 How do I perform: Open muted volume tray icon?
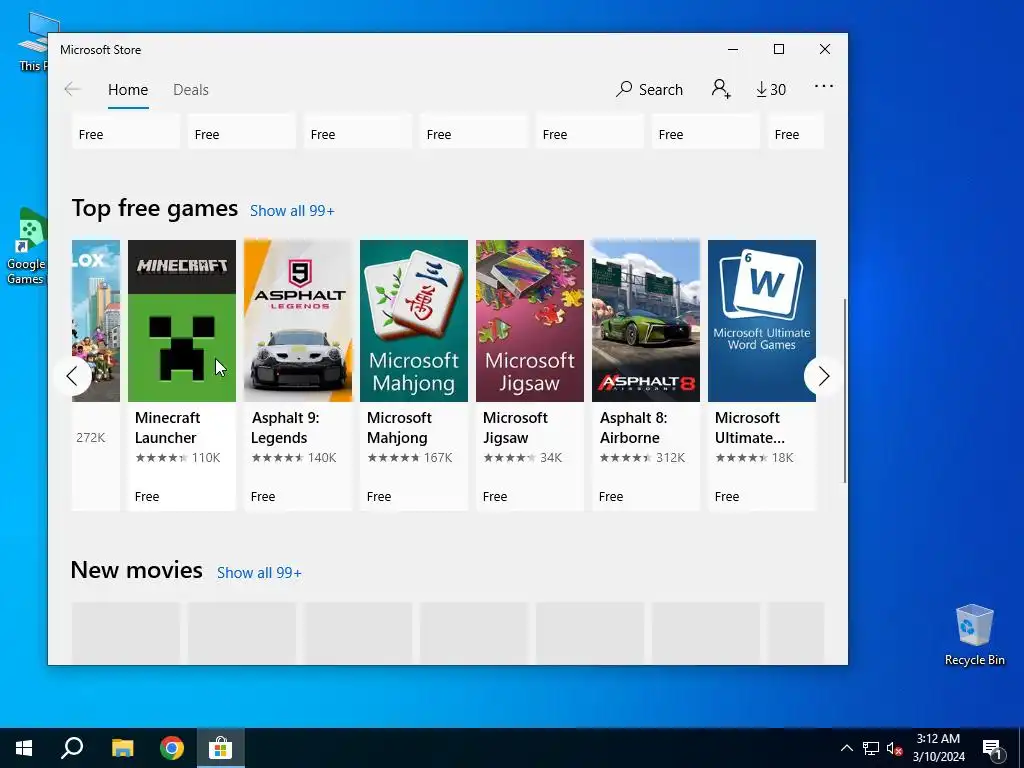click(x=894, y=748)
